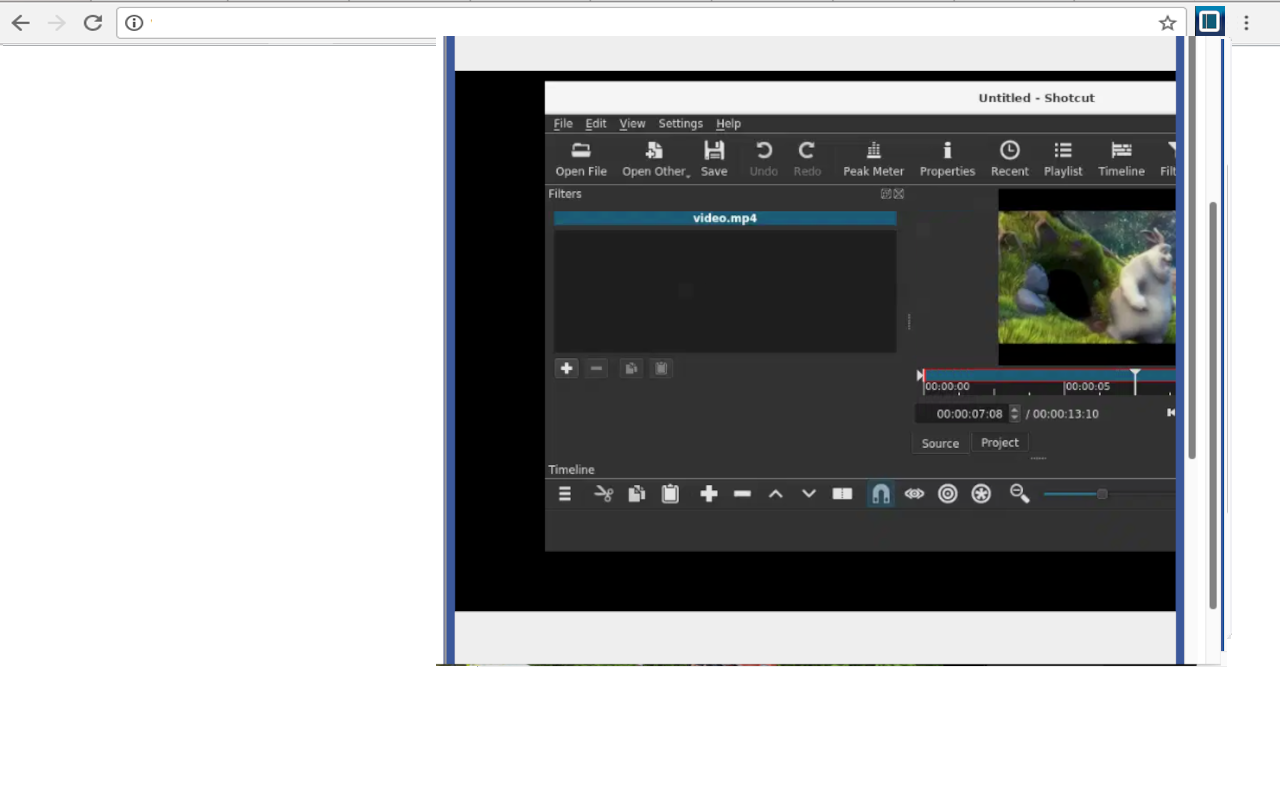Screen dimensions: 1280x800
Task: Open the Properties panel
Action: click(947, 158)
